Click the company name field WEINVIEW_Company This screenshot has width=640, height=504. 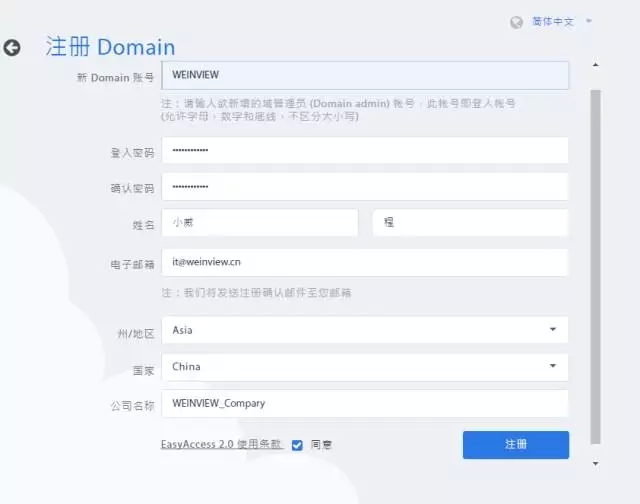(x=365, y=404)
